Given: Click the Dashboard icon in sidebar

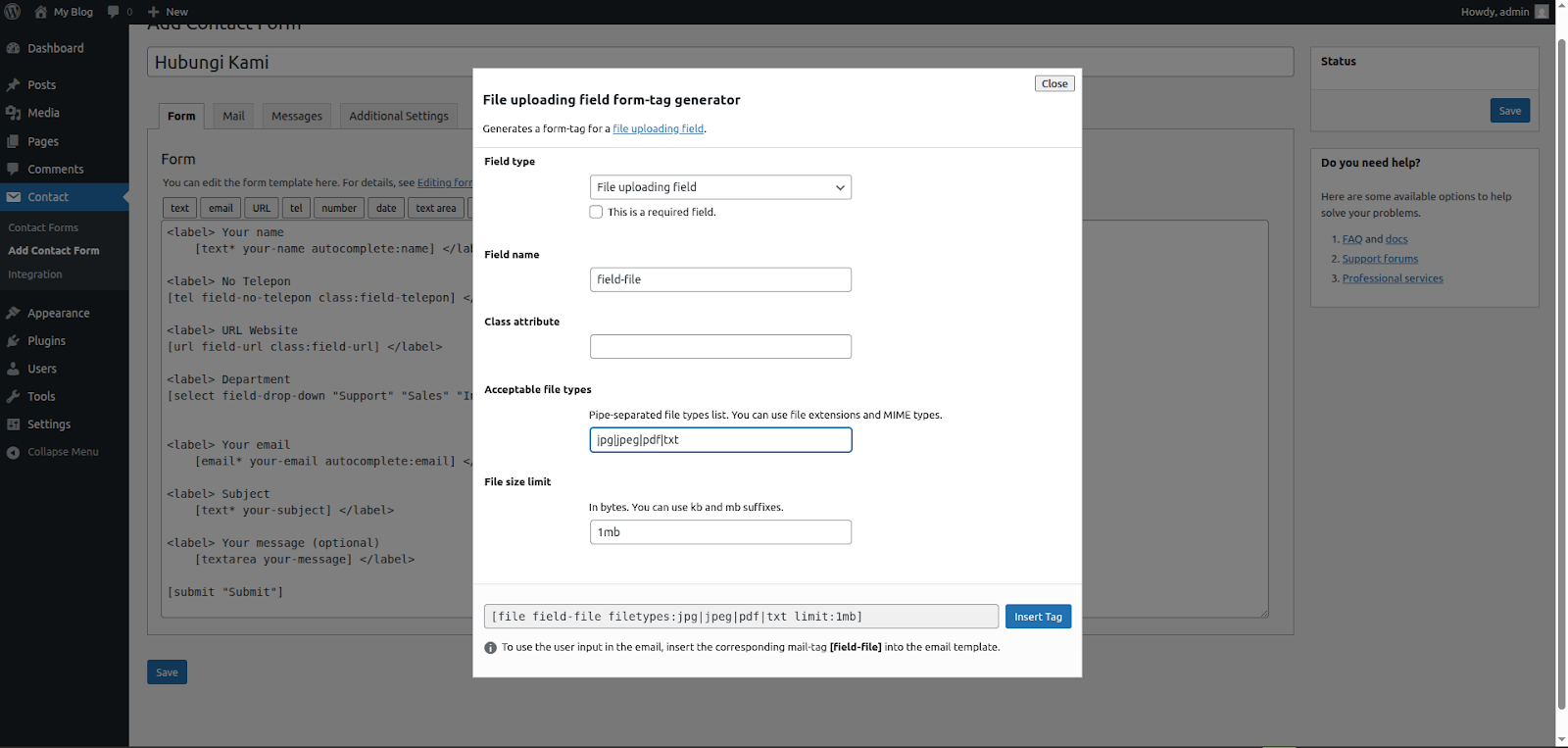Looking at the screenshot, I should click(x=14, y=48).
